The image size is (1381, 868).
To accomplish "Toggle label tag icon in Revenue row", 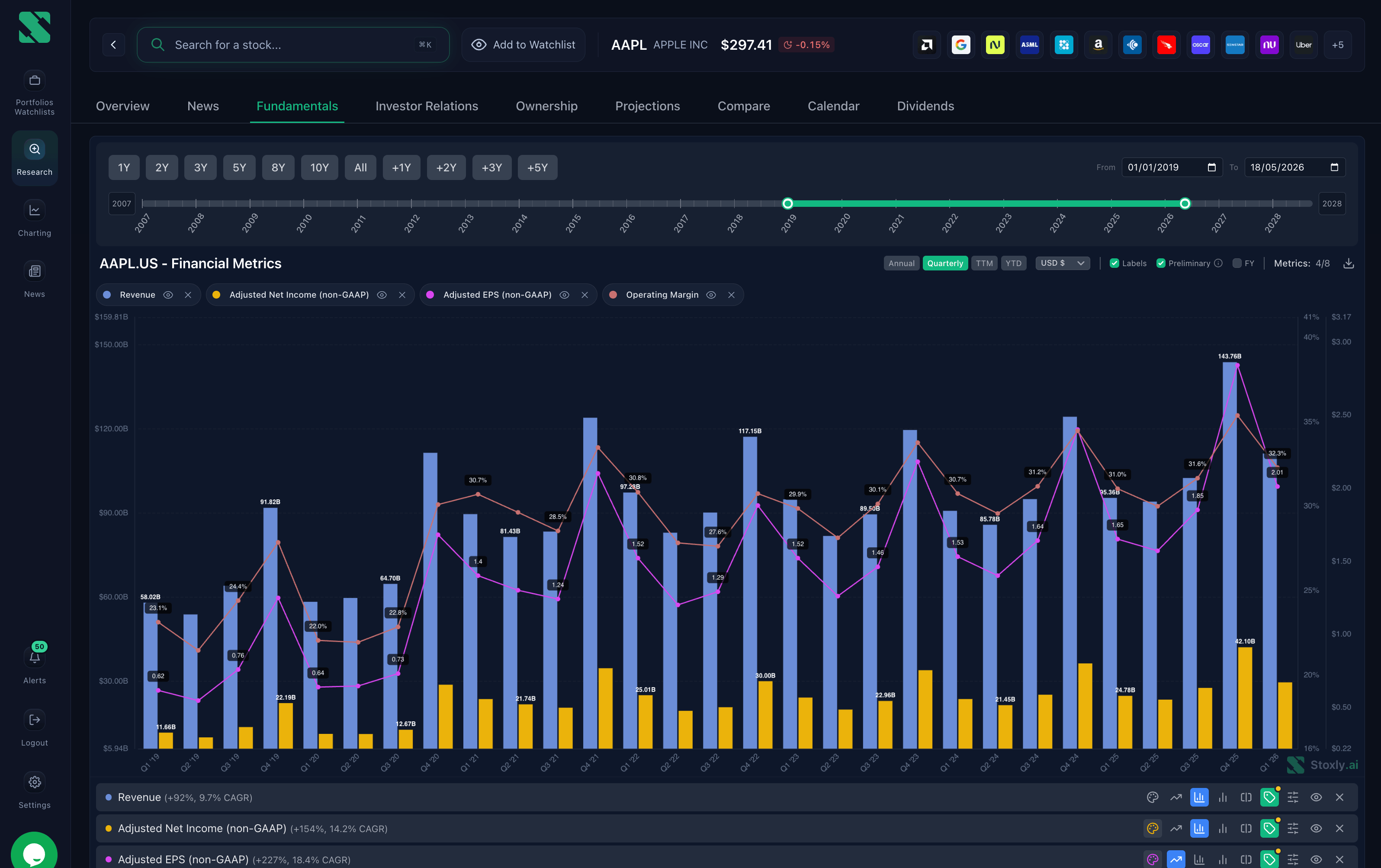I will [x=1270, y=797].
